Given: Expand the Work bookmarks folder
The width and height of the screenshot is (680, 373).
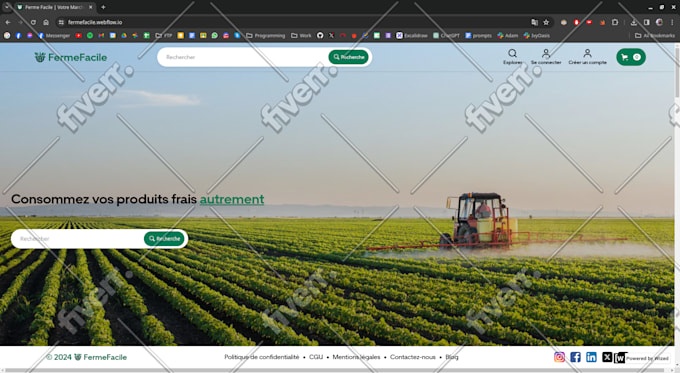Looking at the screenshot, I should point(301,36).
